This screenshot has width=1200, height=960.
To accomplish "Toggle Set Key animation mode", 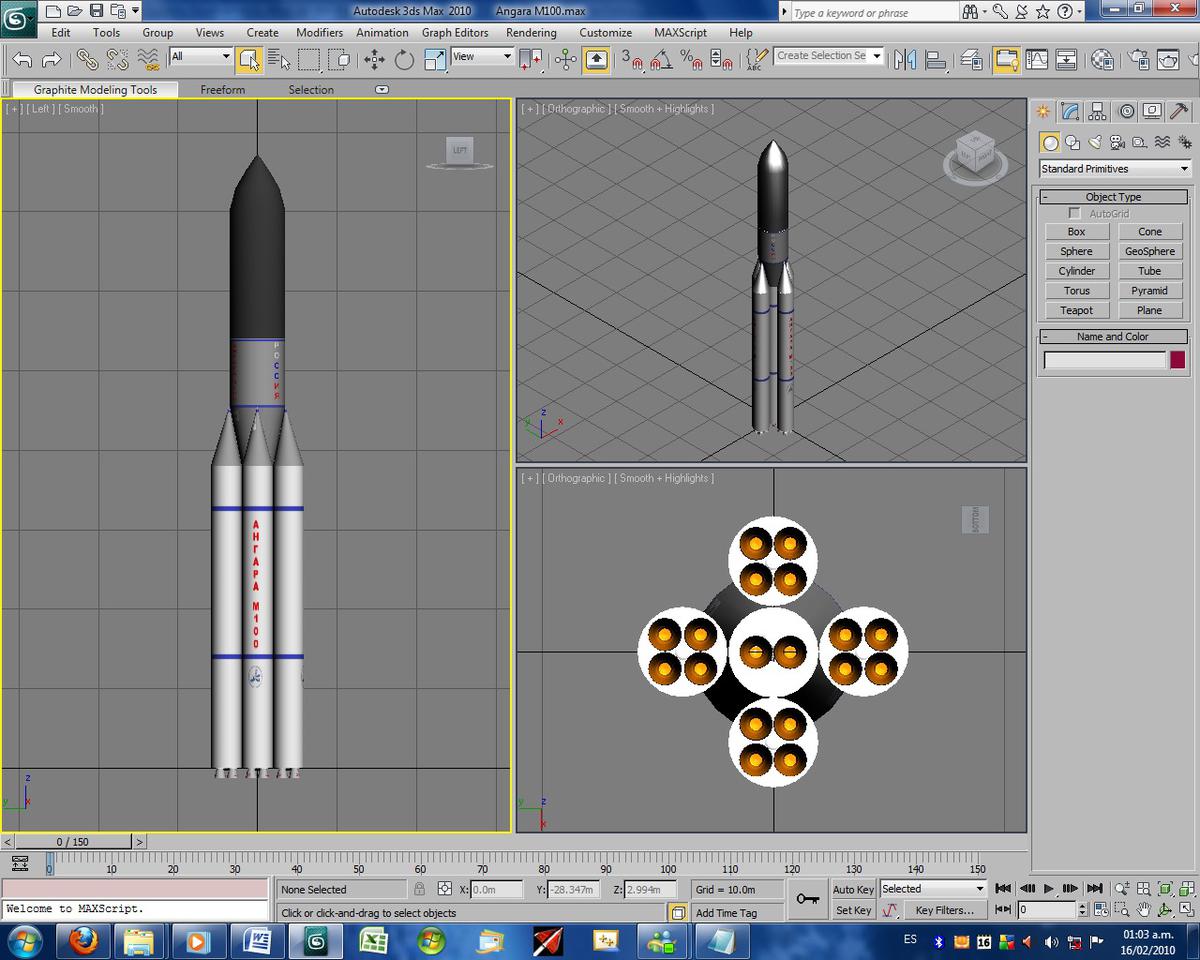I will (x=853, y=910).
